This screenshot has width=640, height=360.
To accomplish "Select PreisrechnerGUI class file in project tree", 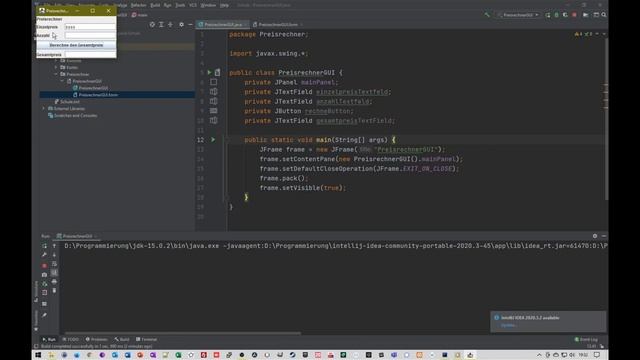I will (93, 88).
